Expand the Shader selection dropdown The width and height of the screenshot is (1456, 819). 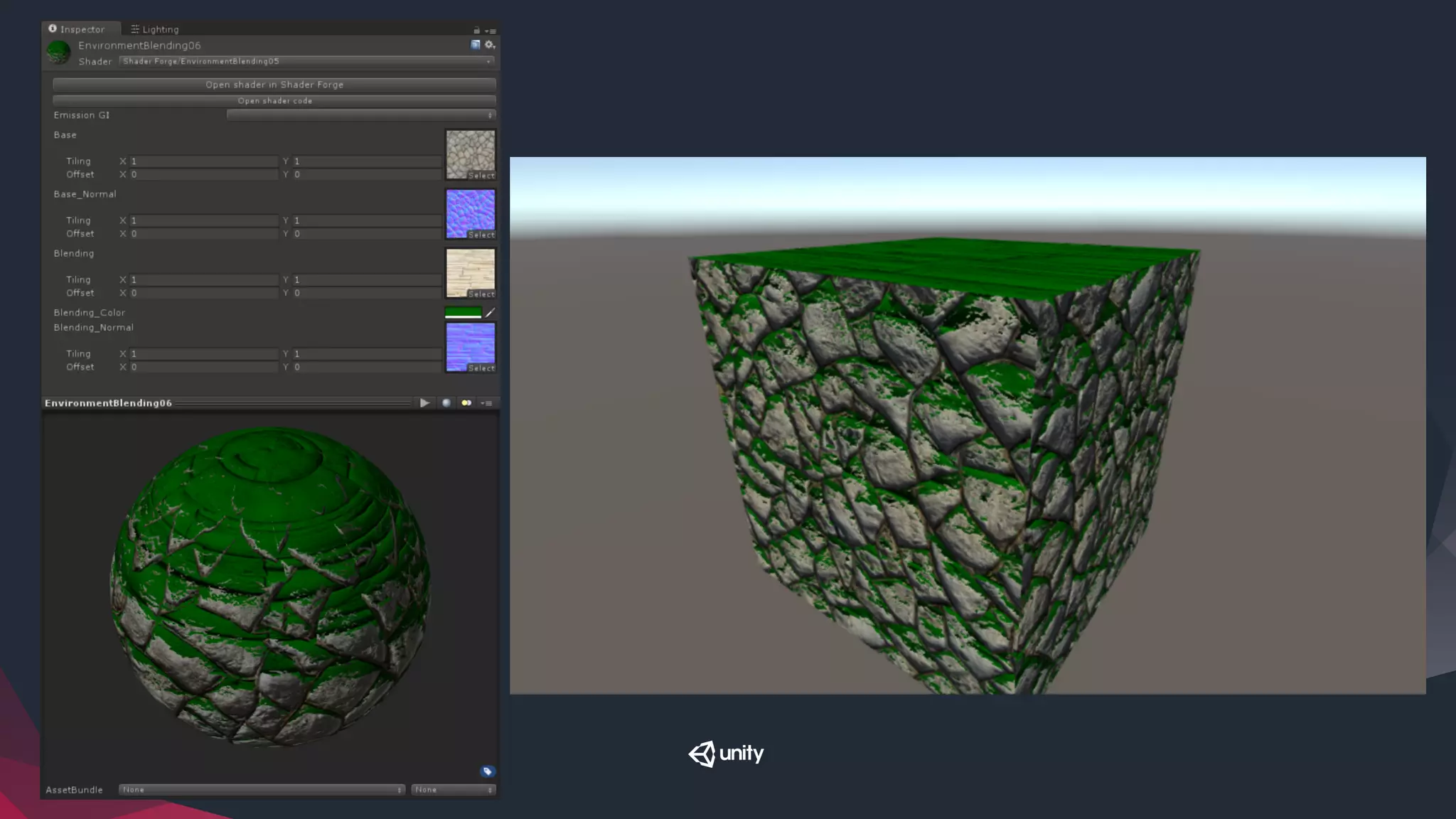point(307,62)
